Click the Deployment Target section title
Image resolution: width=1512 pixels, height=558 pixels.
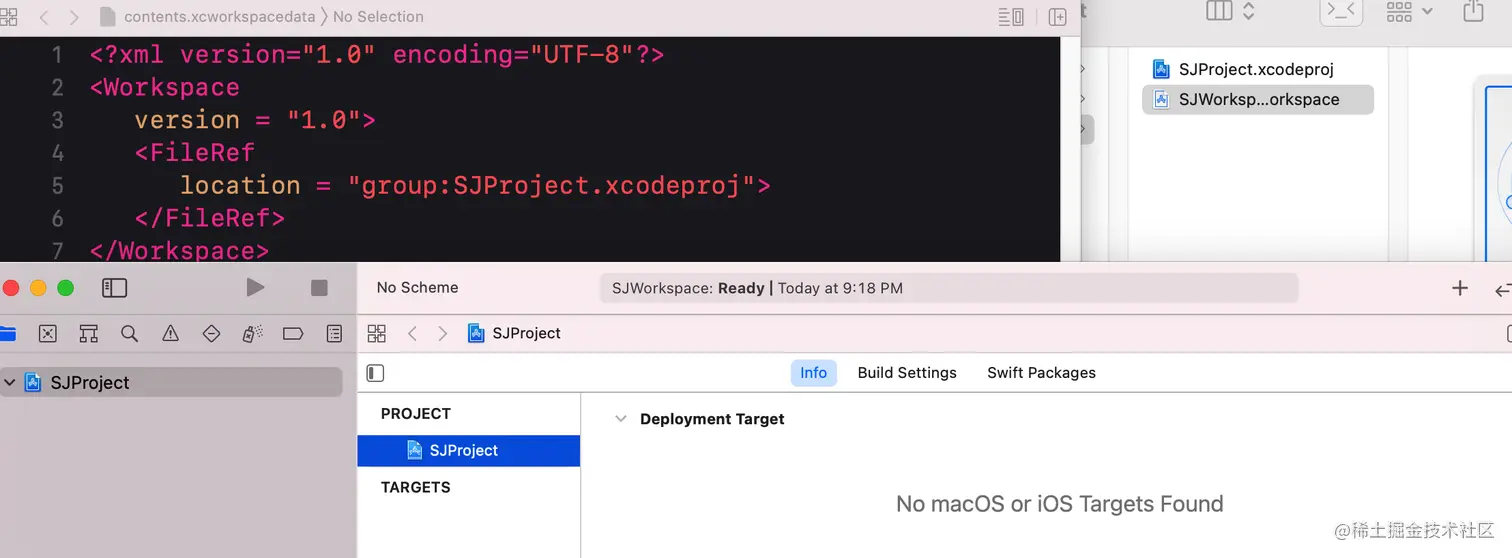click(x=712, y=419)
